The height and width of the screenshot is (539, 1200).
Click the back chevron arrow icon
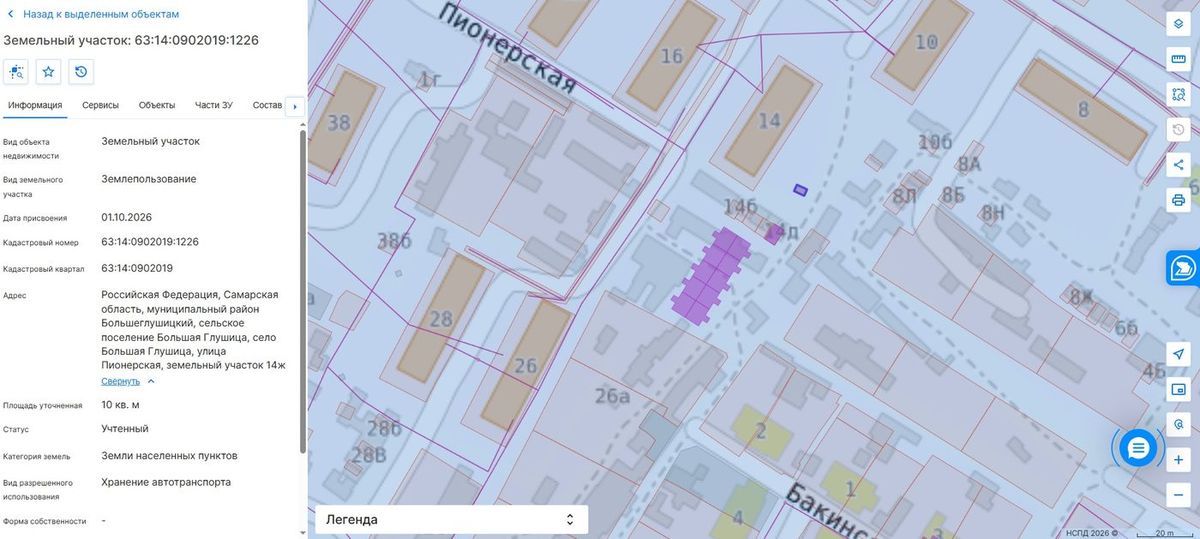point(11,15)
